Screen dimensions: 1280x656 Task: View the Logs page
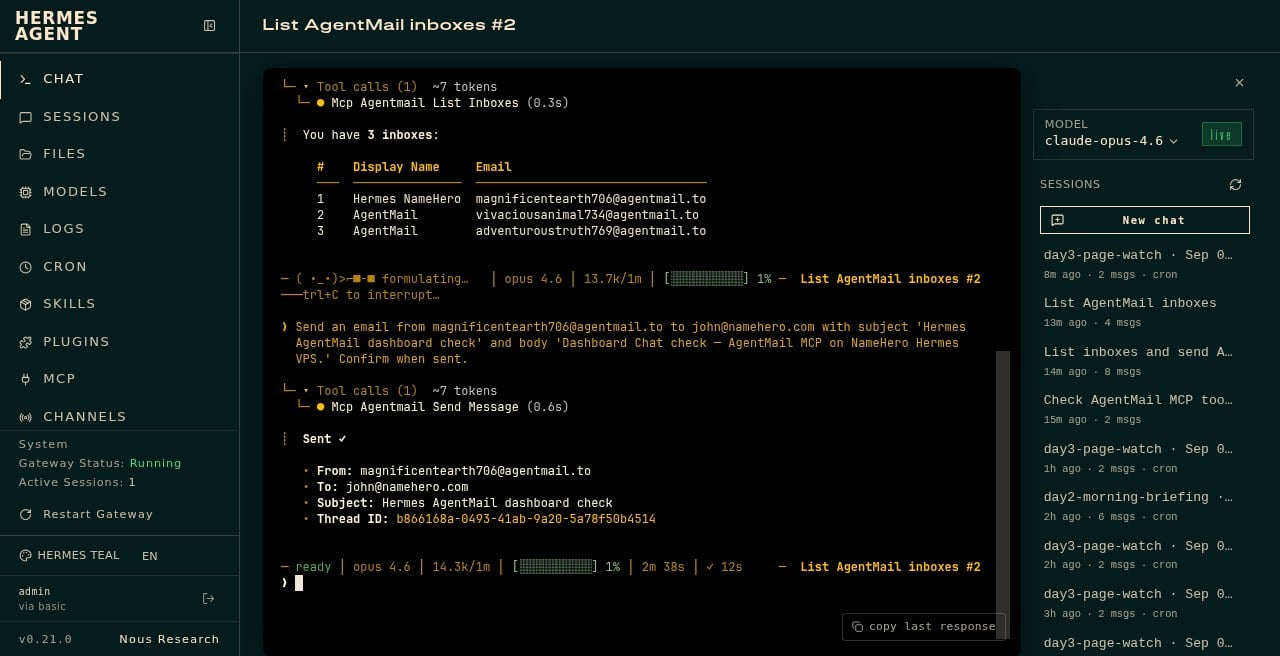120,229
